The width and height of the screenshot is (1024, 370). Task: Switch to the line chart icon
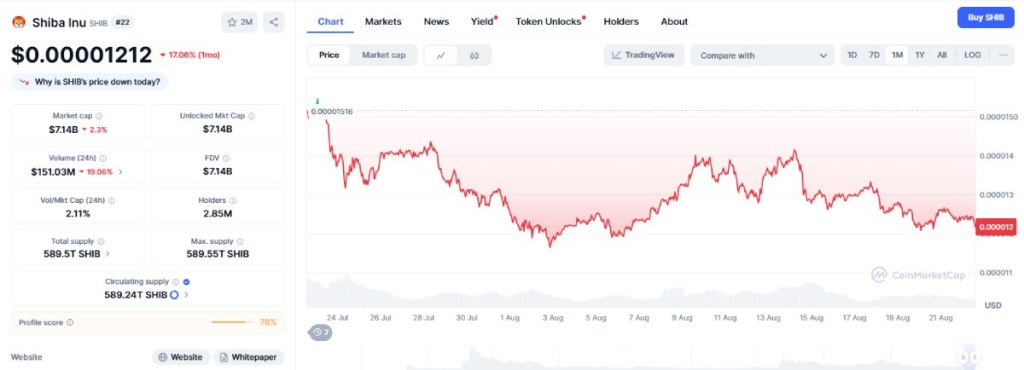441,55
